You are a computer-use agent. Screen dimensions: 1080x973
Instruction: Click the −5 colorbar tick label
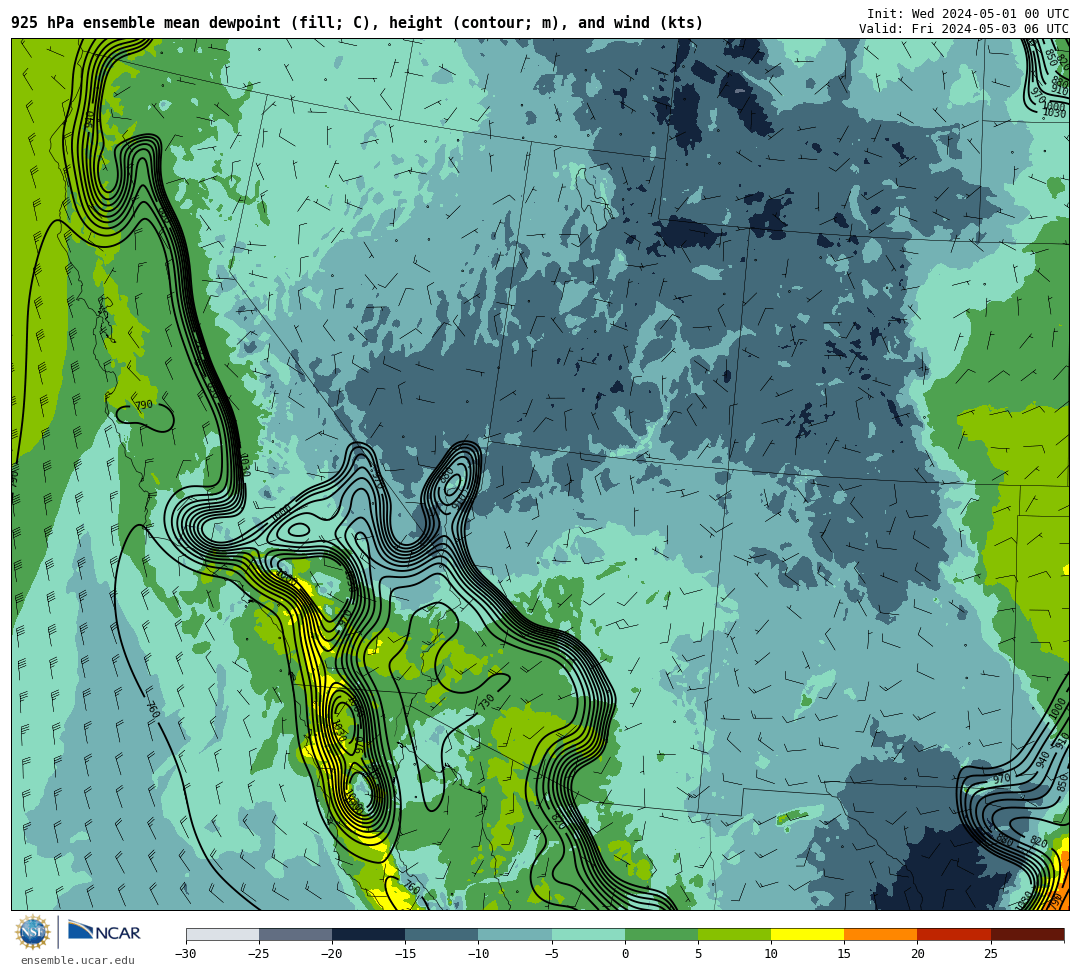coord(552,954)
